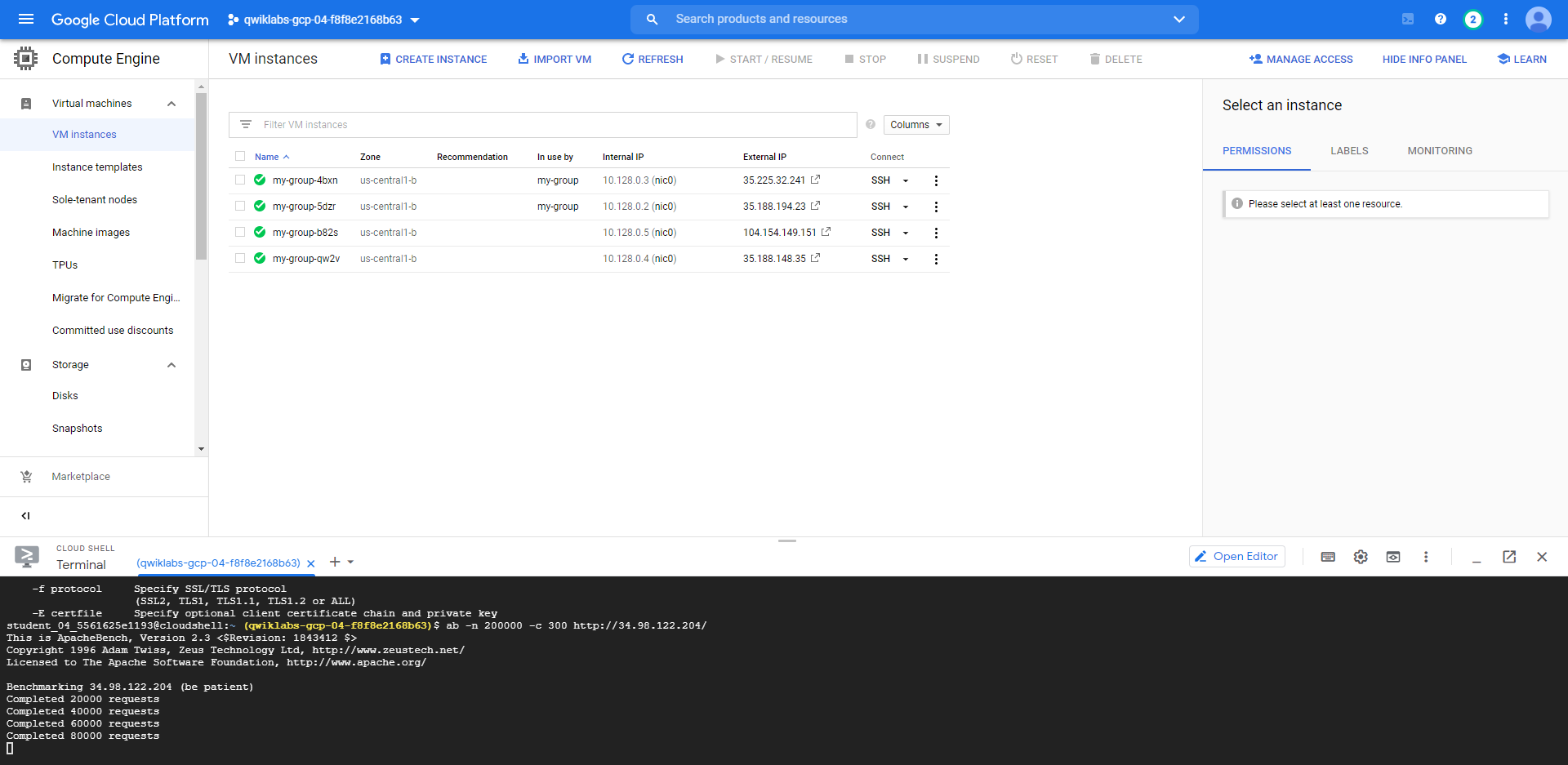The width and height of the screenshot is (1568, 765).
Task: Open Cloud Shell more options three-dot menu
Action: [1426, 557]
